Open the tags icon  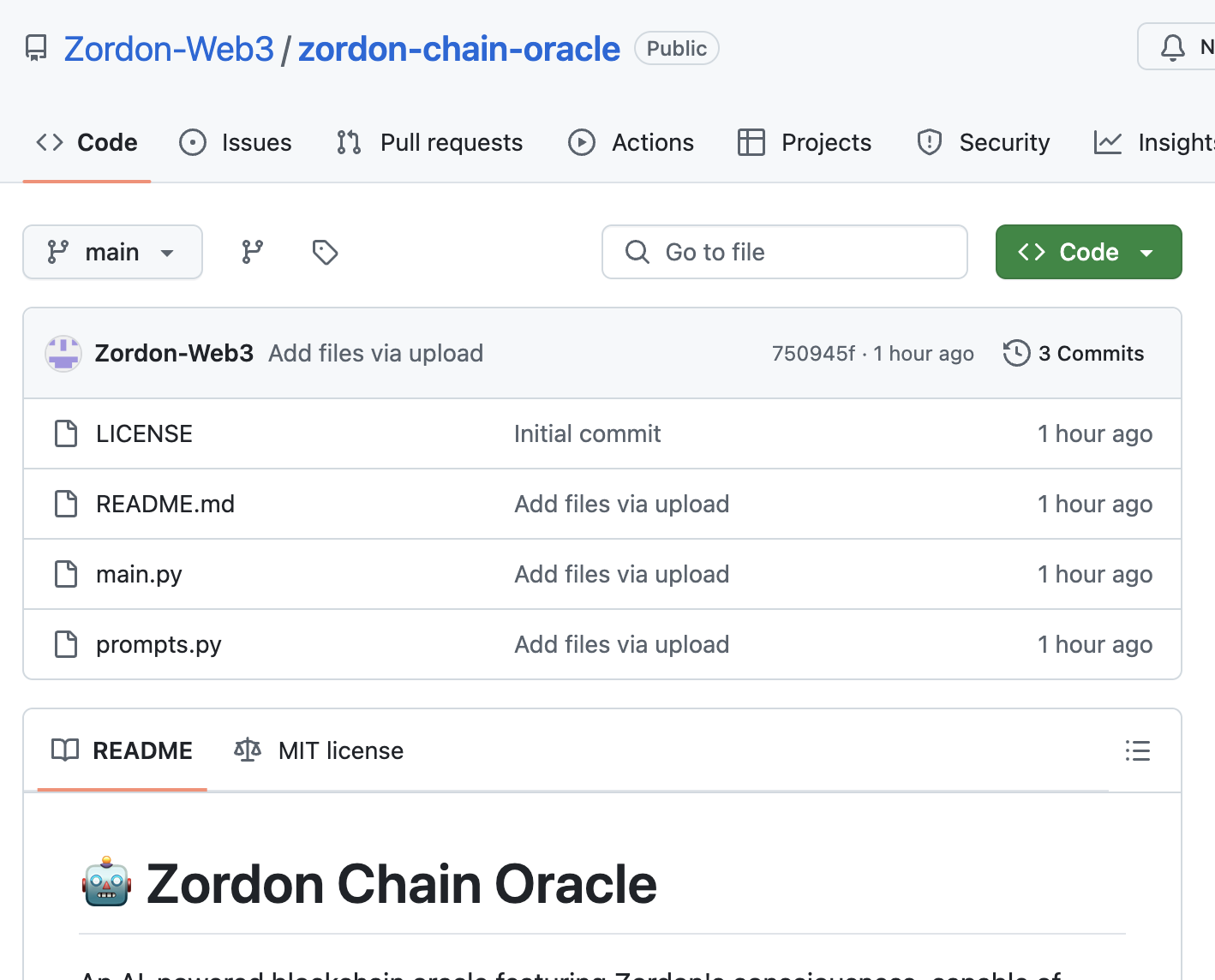325,252
